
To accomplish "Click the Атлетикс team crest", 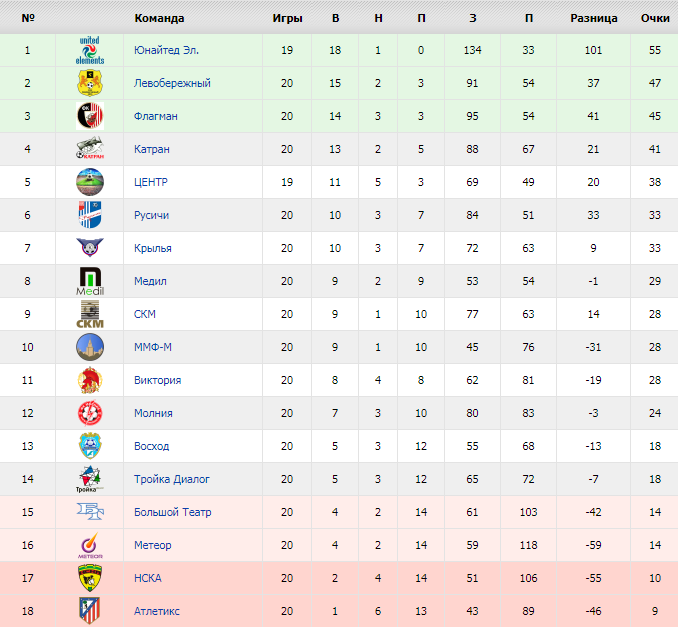I will point(90,611).
